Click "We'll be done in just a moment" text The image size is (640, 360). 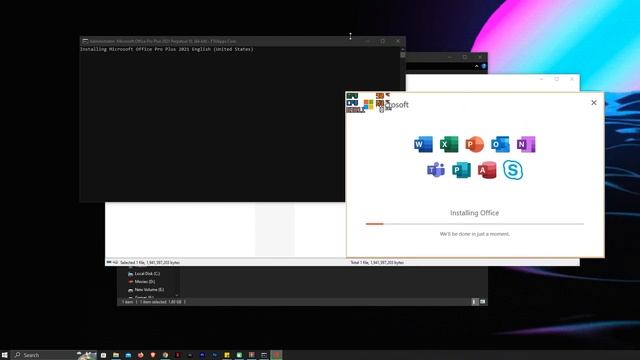point(475,234)
